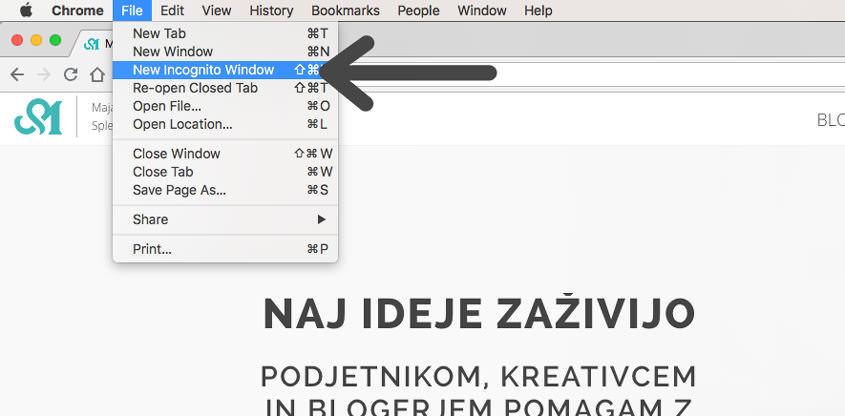Screen dimensions: 845x416
Task: Reload the page with refresh icon
Action: pos(71,74)
